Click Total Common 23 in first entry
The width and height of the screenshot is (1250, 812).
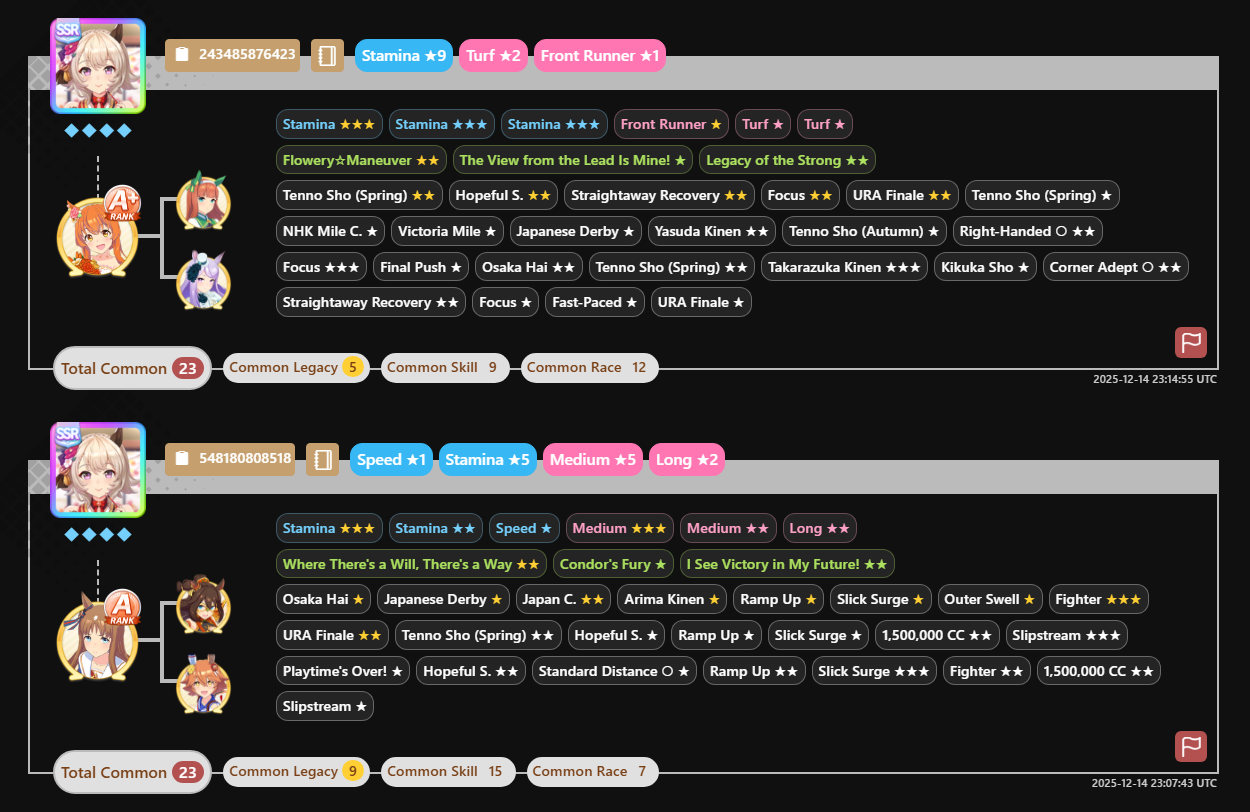(132, 368)
